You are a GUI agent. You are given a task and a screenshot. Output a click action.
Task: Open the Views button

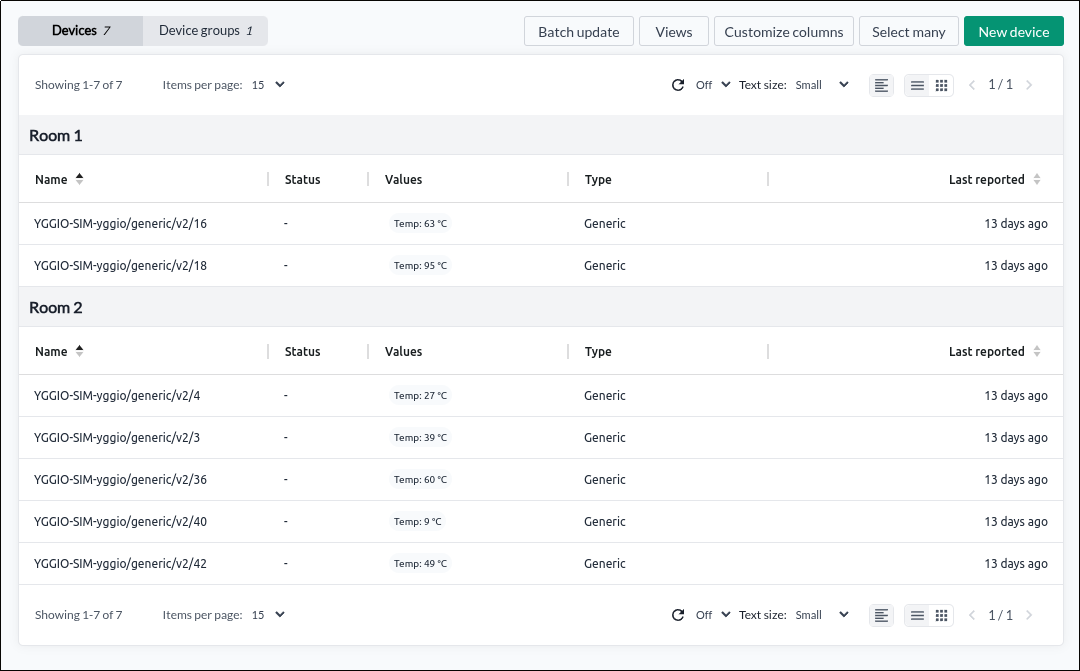674,32
